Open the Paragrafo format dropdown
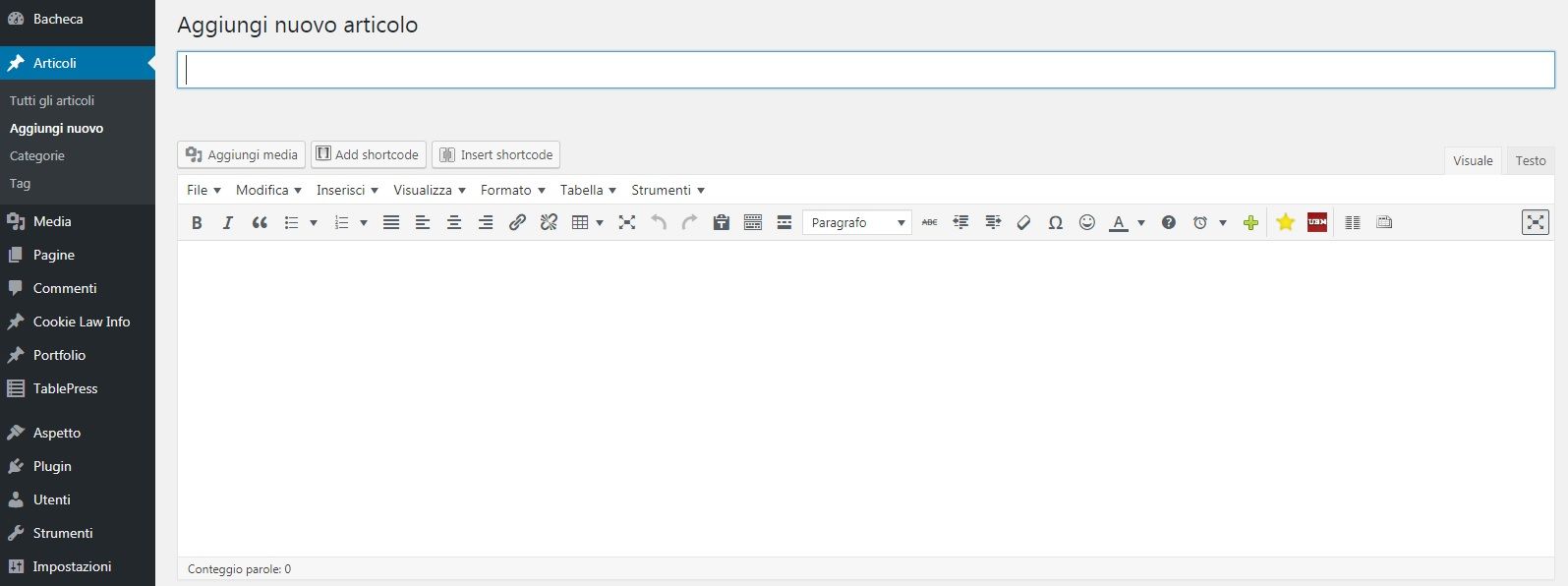The width and height of the screenshot is (1568, 586). pyautogui.click(x=857, y=222)
